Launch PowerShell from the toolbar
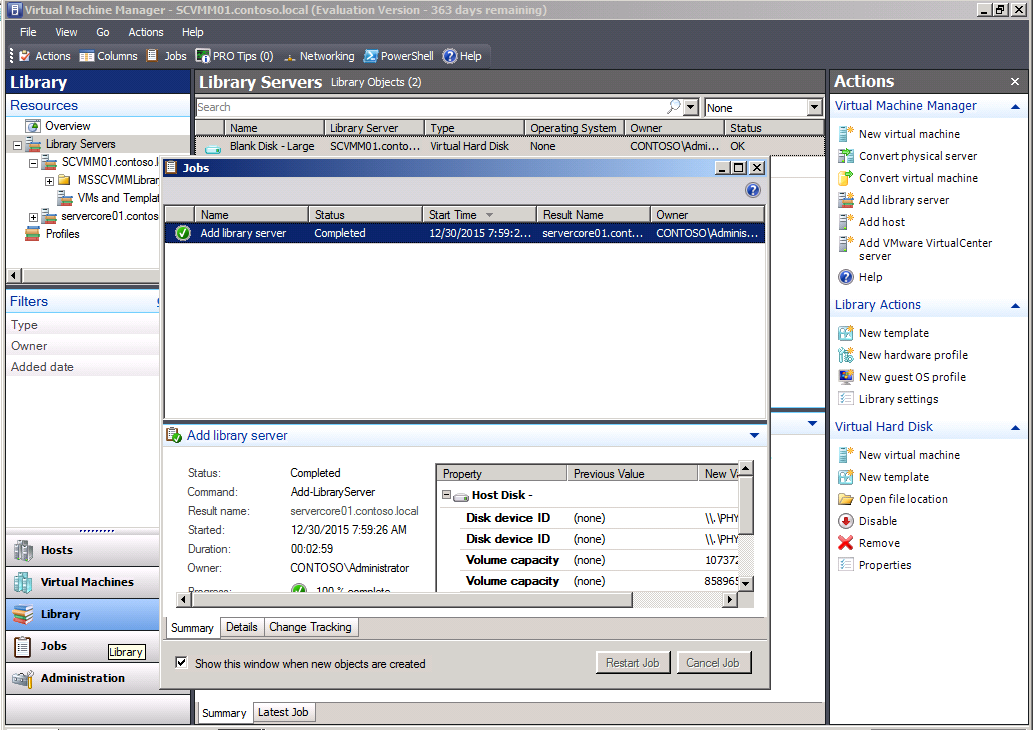1033x730 pixels. (399, 56)
